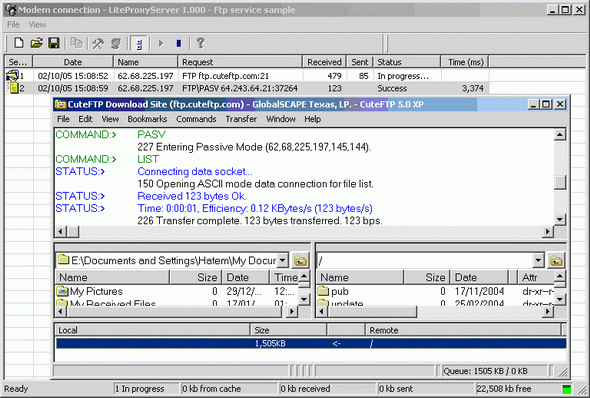590x398 pixels.
Task: Open the Window menu in CuteFTP
Action: pos(281,119)
